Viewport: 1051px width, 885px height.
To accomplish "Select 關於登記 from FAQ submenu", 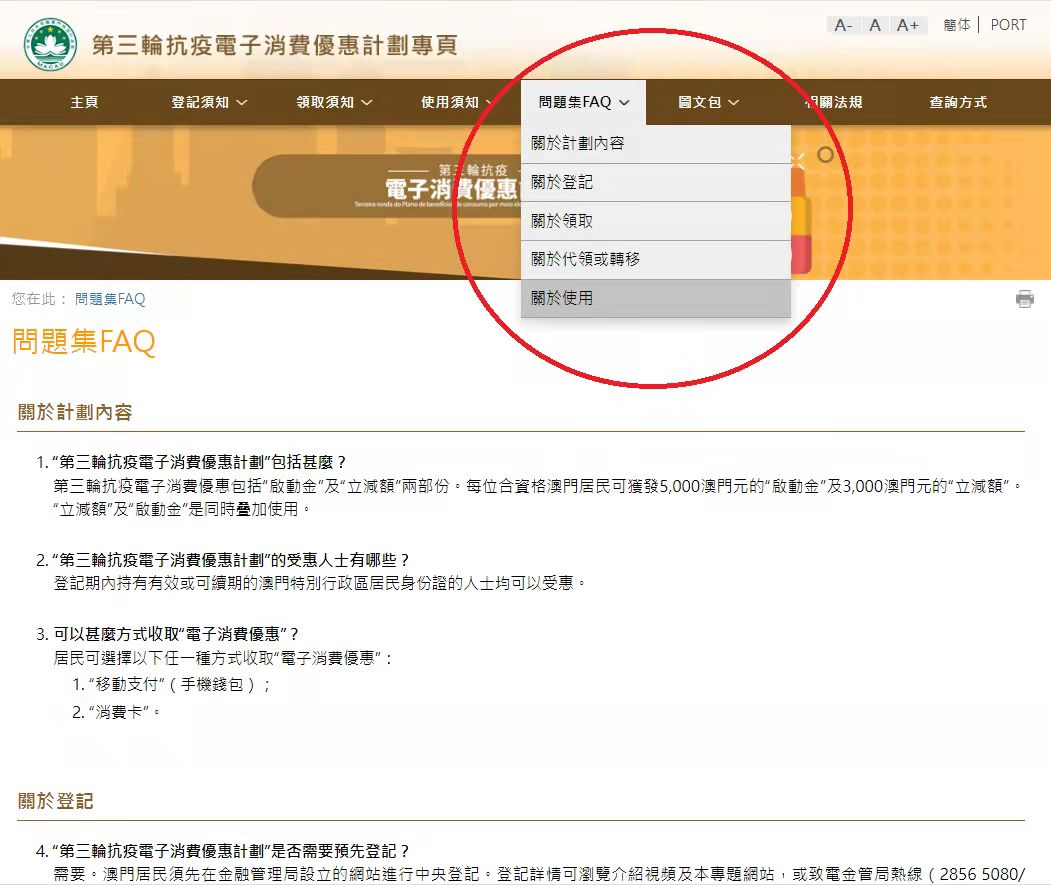I will pyautogui.click(x=562, y=183).
